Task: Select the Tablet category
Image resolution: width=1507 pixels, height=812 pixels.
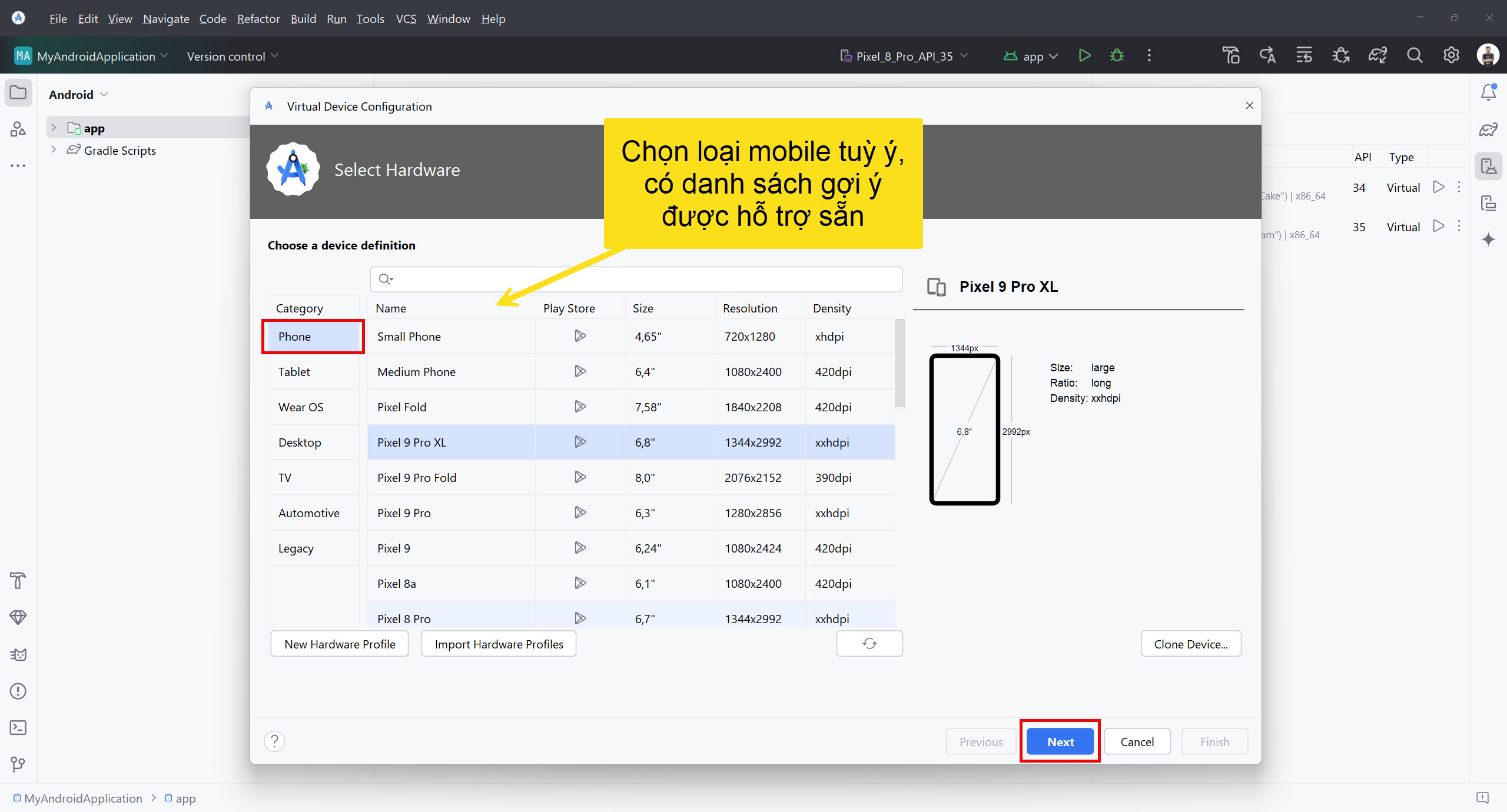Action: [x=313, y=372]
